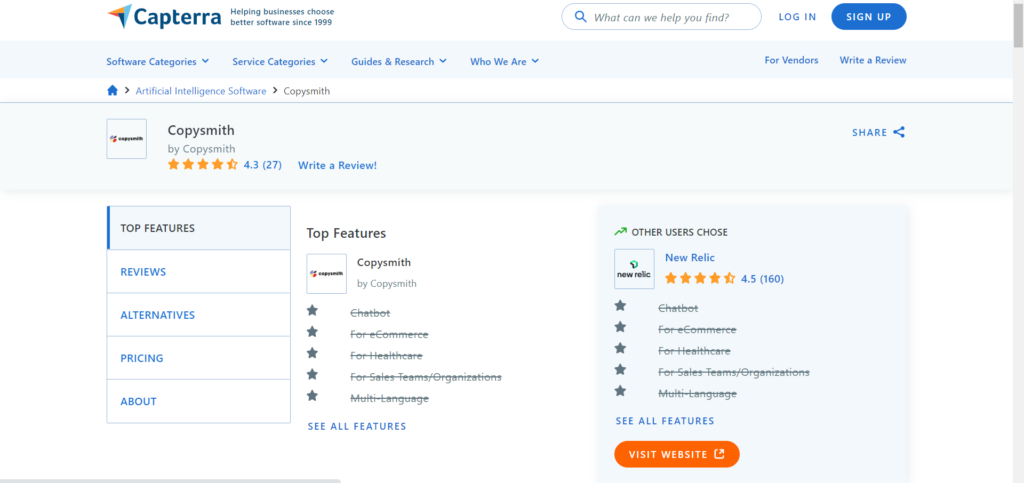Expand Service Categories dropdown
Screen dimensions: 1024x483
tap(280, 61)
